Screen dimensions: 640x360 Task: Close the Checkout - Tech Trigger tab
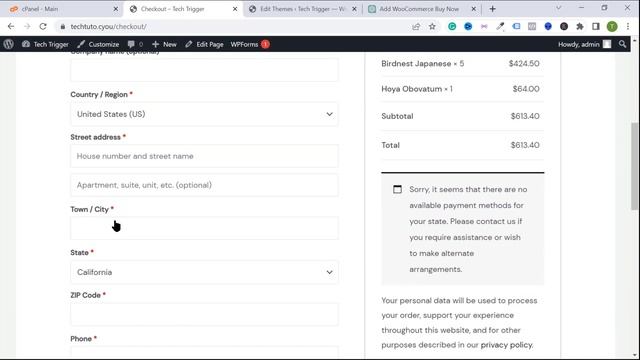[235, 9]
